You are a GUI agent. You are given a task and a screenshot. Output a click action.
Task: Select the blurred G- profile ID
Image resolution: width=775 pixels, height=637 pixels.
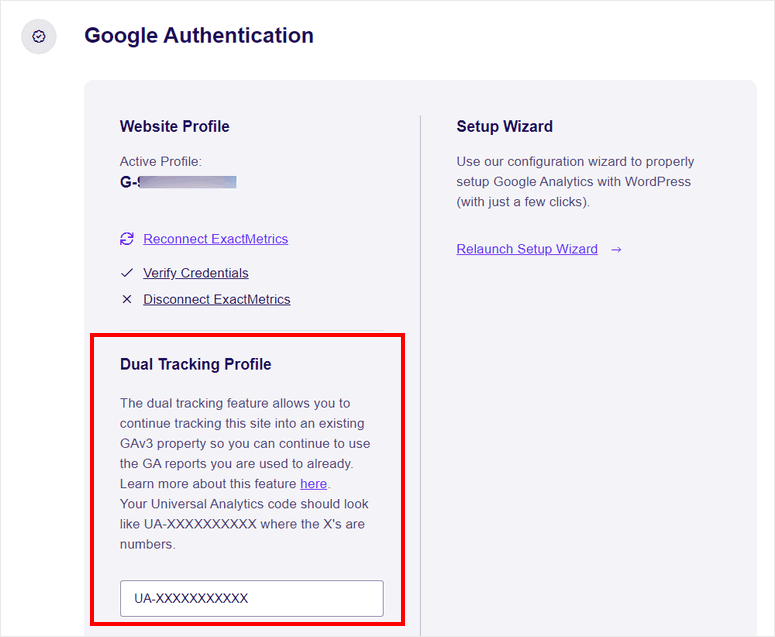(x=178, y=182)
